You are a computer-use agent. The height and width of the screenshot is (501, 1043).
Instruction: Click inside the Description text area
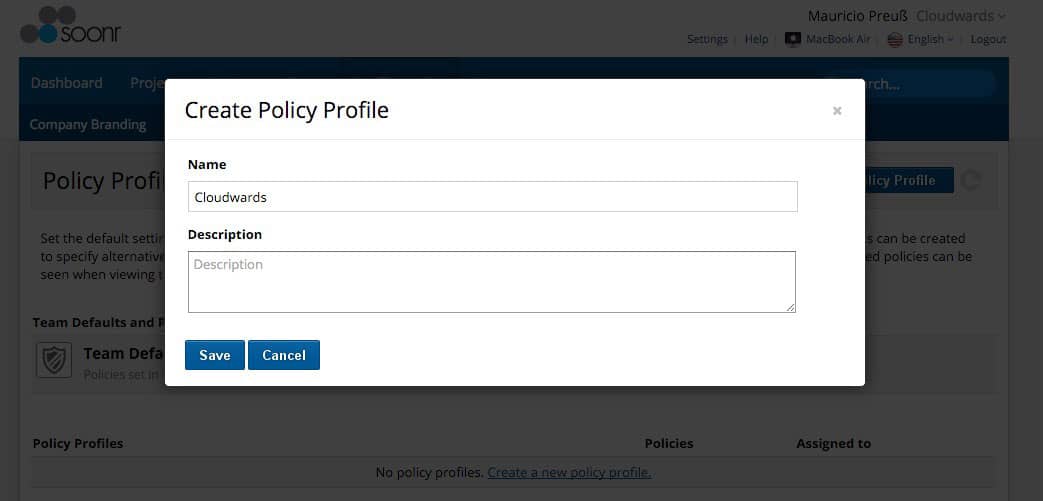pos(492,282)
